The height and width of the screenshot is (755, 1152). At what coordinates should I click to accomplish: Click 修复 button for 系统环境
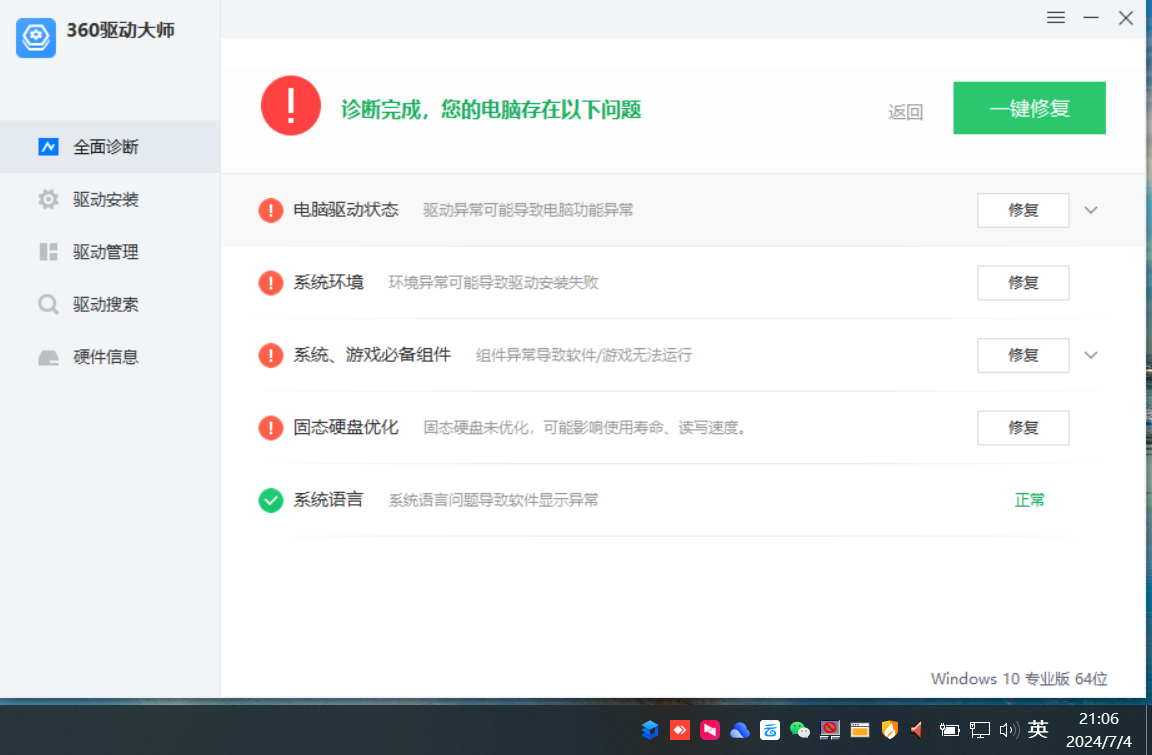(x=1023, y=283)
